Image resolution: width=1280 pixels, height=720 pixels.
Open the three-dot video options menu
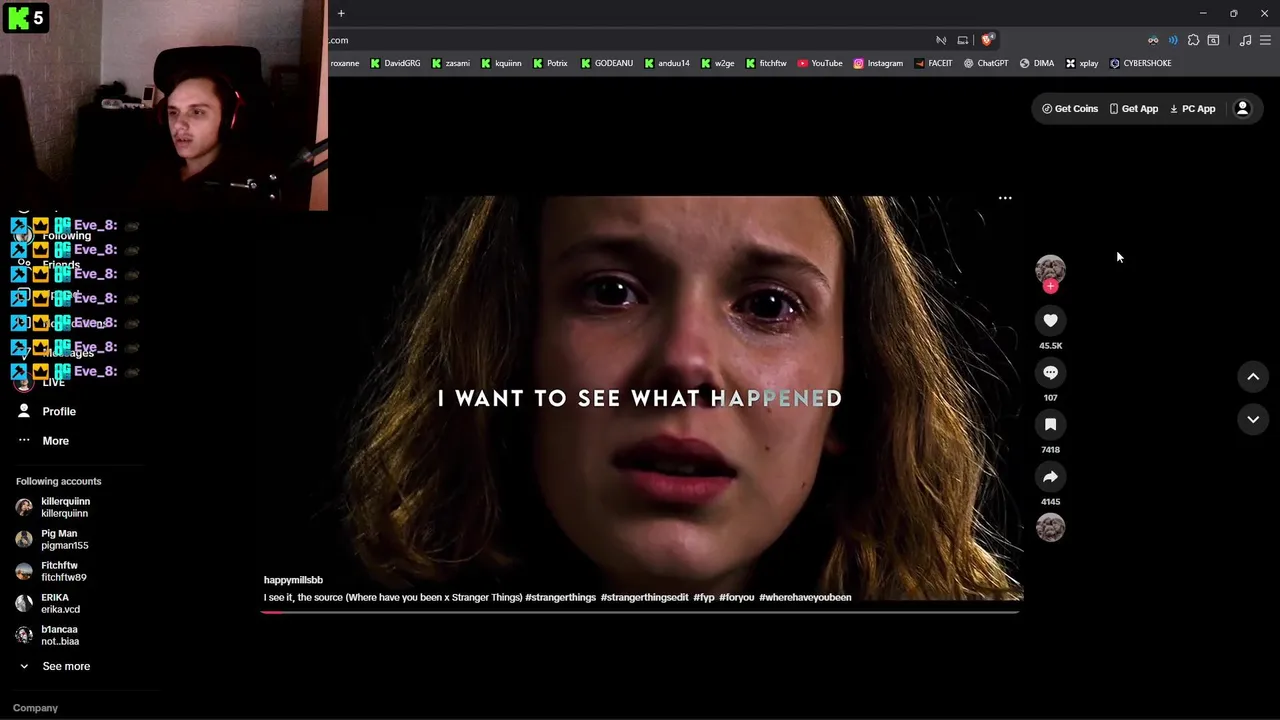click(x=1005, y=198)
